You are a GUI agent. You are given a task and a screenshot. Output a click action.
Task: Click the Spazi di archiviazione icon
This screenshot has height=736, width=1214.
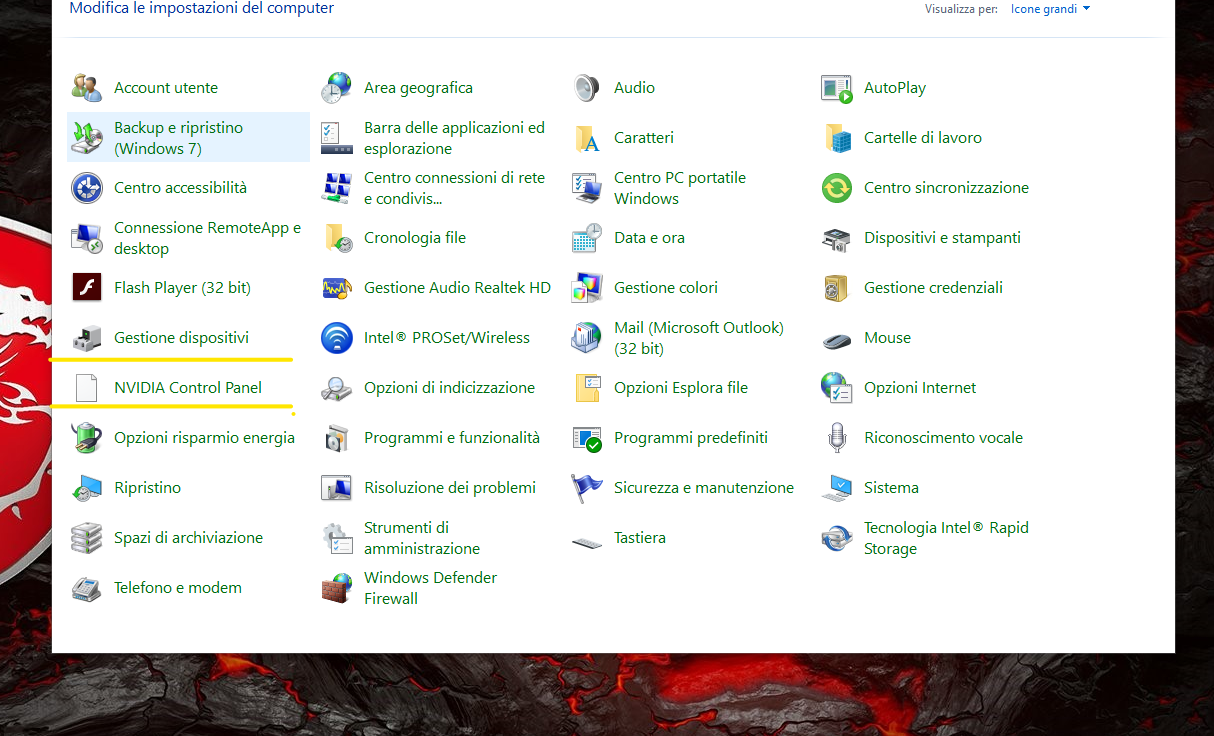(x=87, y=538)
